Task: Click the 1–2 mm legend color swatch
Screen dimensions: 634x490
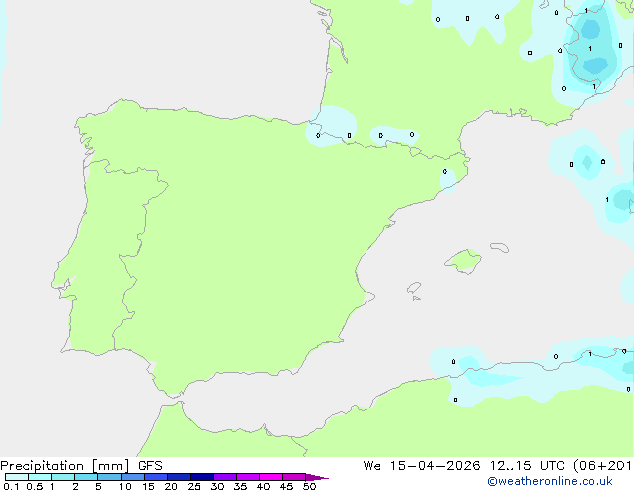Action: click(x=63, y=477)
